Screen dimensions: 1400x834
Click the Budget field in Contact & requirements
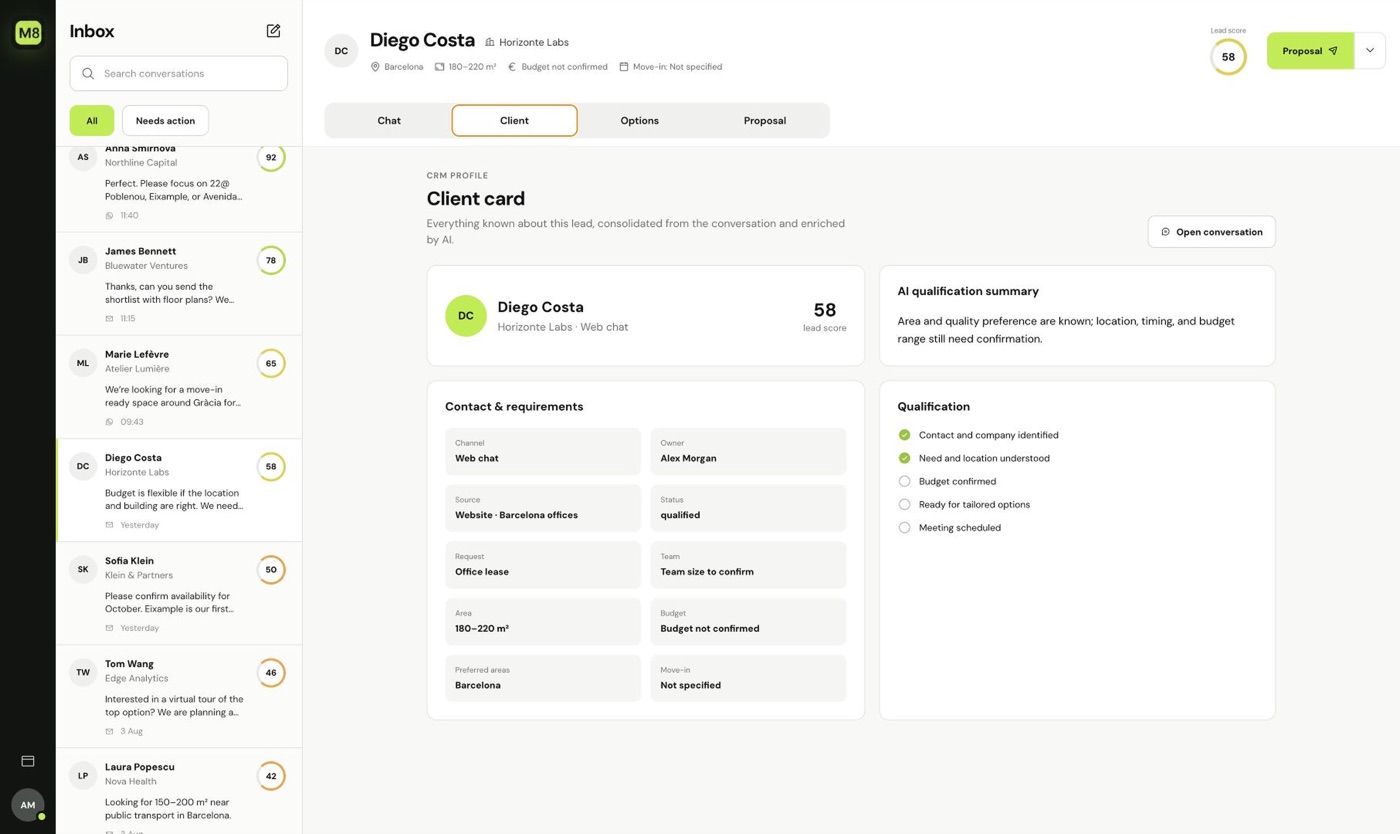click(x=748, y=622)
